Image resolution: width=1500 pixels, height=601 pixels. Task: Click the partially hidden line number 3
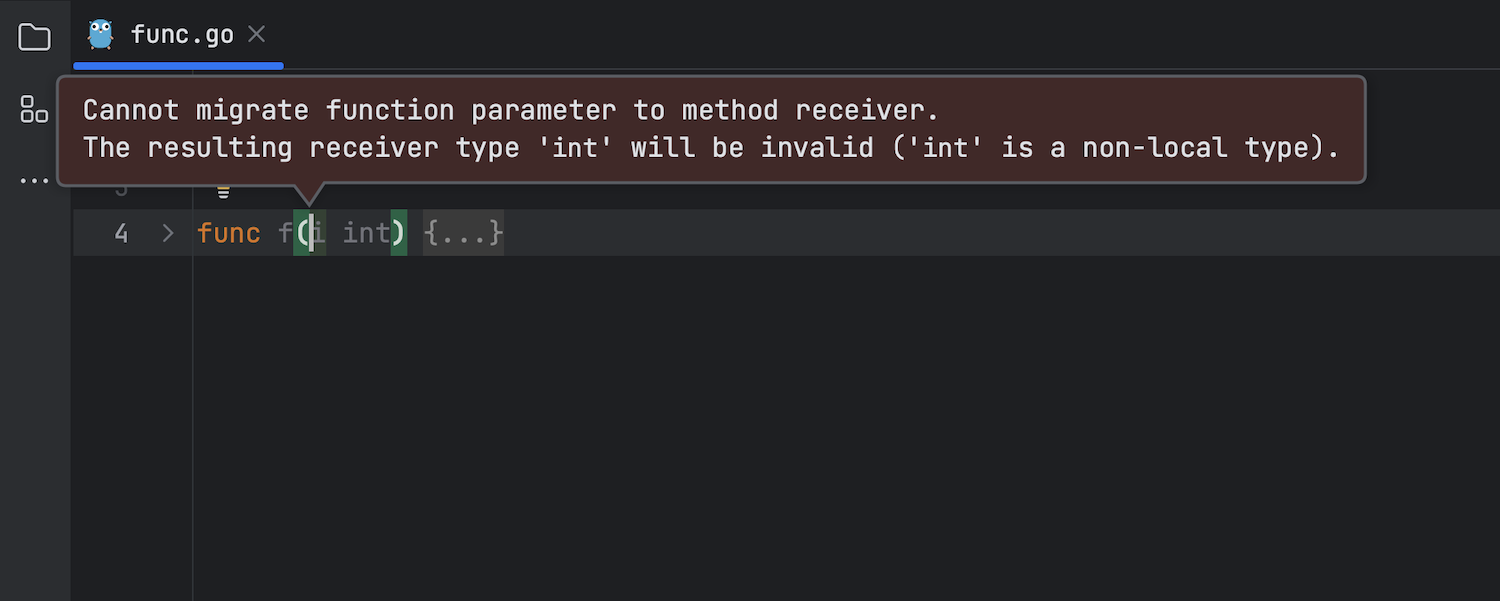click(x=121, y=190)
